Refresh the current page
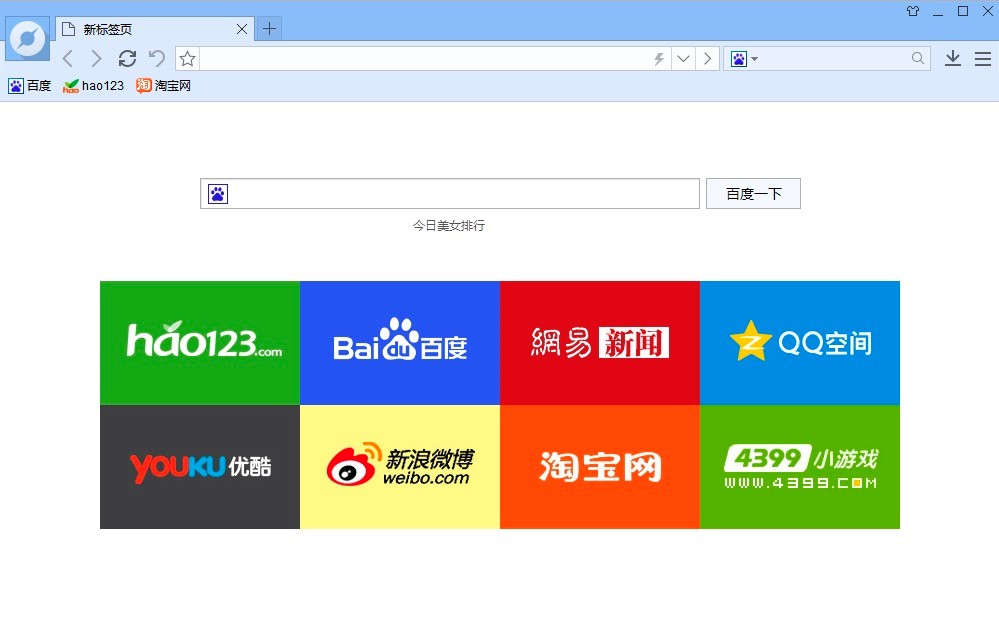The image size is (999, 625). point(127,58)
